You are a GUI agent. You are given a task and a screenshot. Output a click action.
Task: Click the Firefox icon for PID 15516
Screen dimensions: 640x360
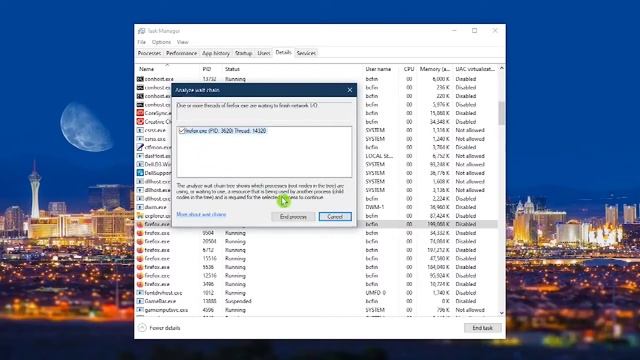point(140,259)
